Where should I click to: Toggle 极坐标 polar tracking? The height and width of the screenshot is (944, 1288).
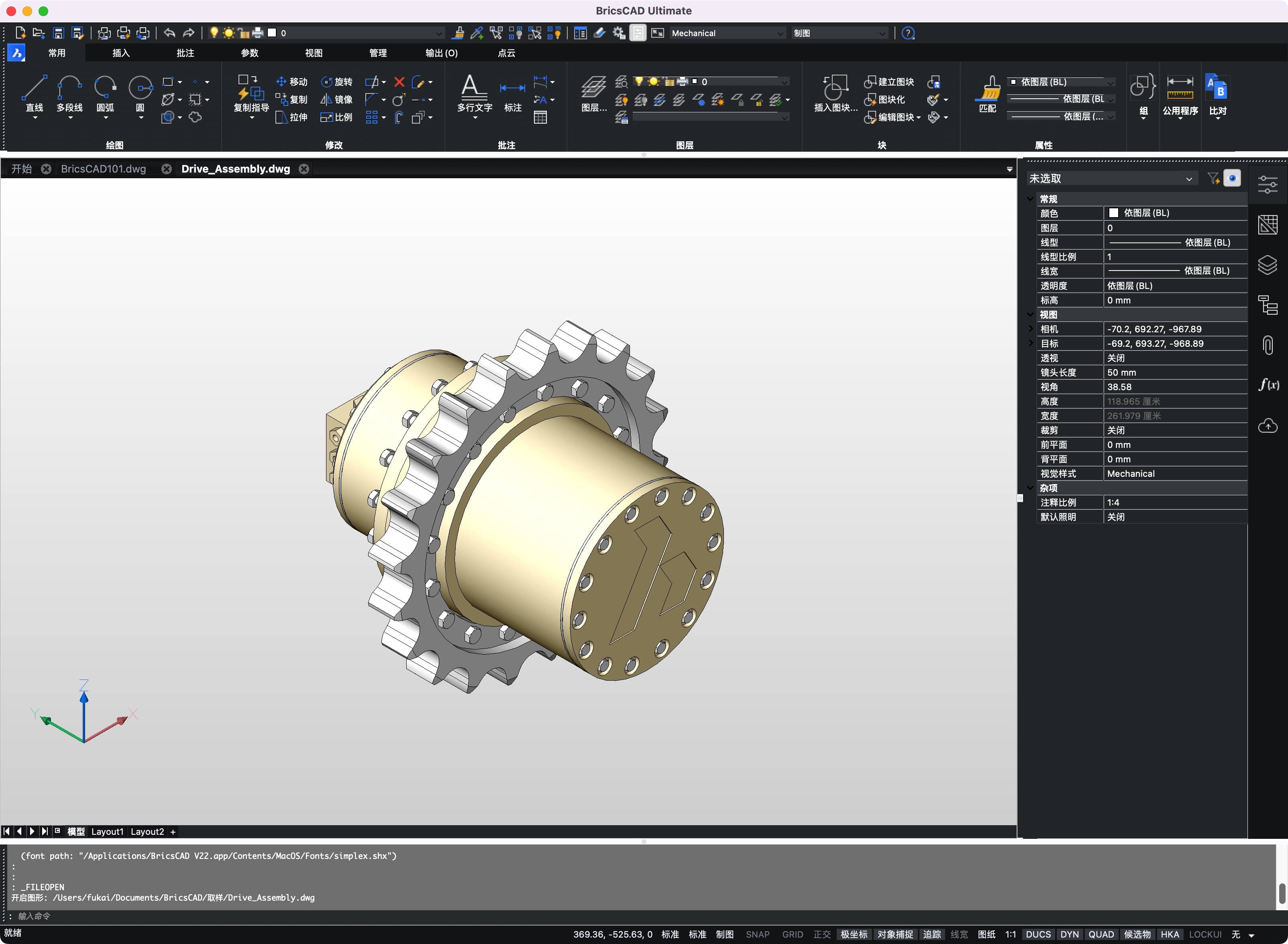tap(854, 934)
